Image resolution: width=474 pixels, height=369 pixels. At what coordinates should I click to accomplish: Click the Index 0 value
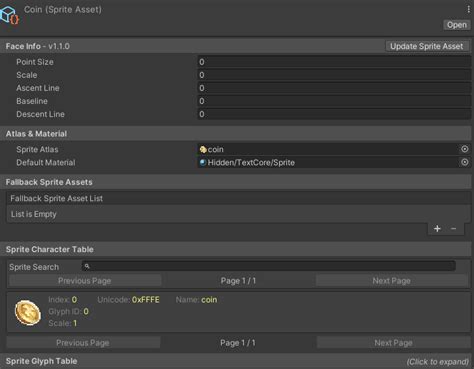point(74,300)
